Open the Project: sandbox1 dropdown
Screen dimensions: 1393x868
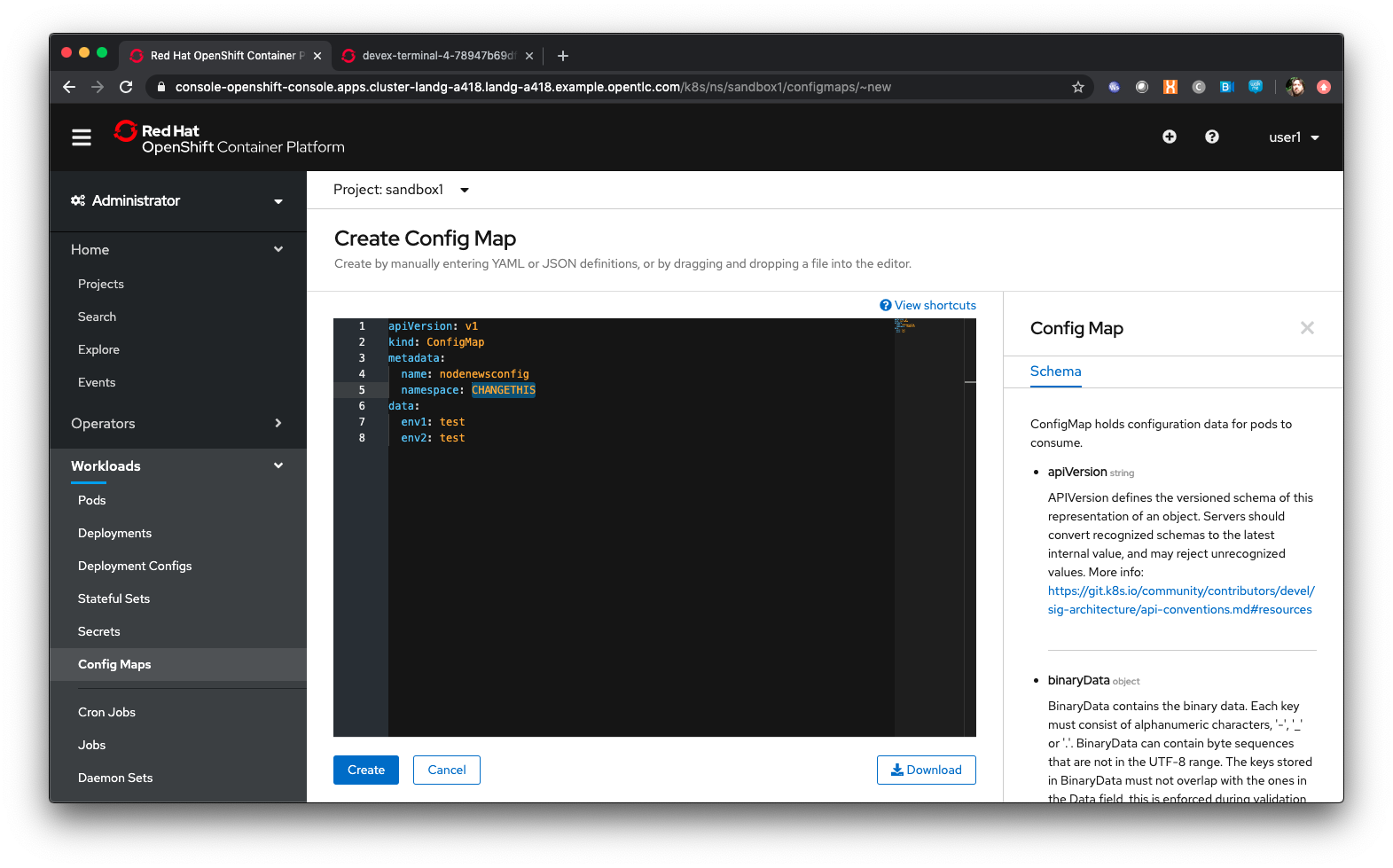tap(401, 190)
